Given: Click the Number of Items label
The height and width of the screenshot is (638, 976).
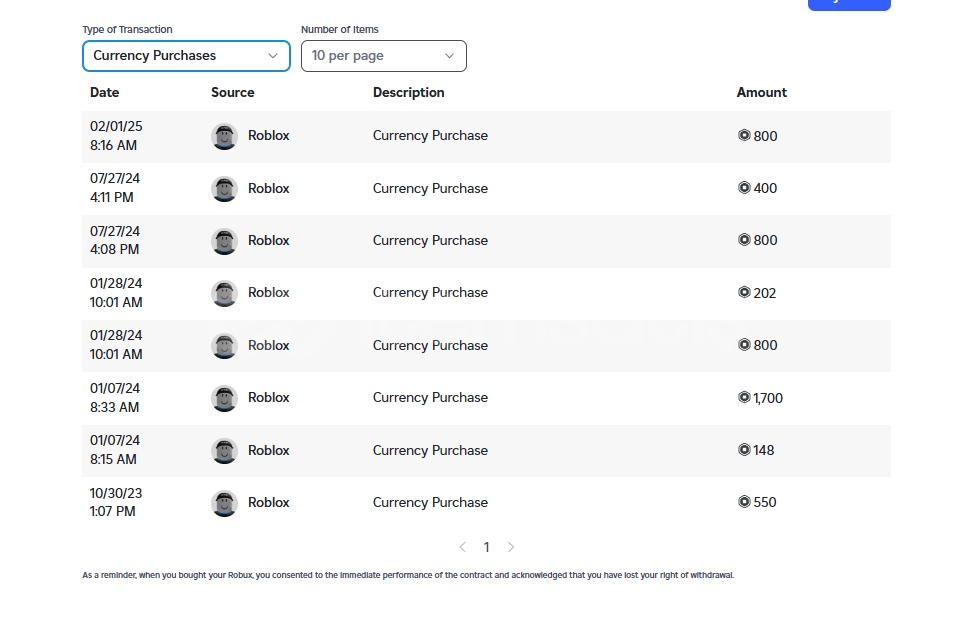Looking at the screenshot, I should tap(340, 29).
